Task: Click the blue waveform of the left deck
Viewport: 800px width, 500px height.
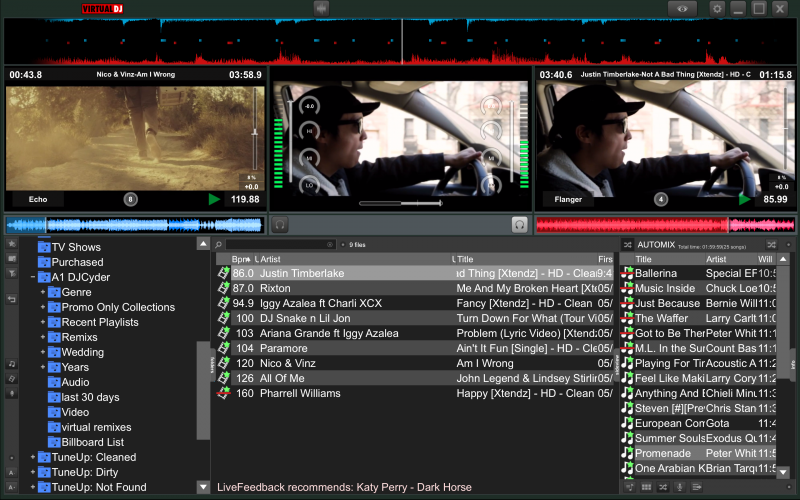Action: tap(135, 224)
